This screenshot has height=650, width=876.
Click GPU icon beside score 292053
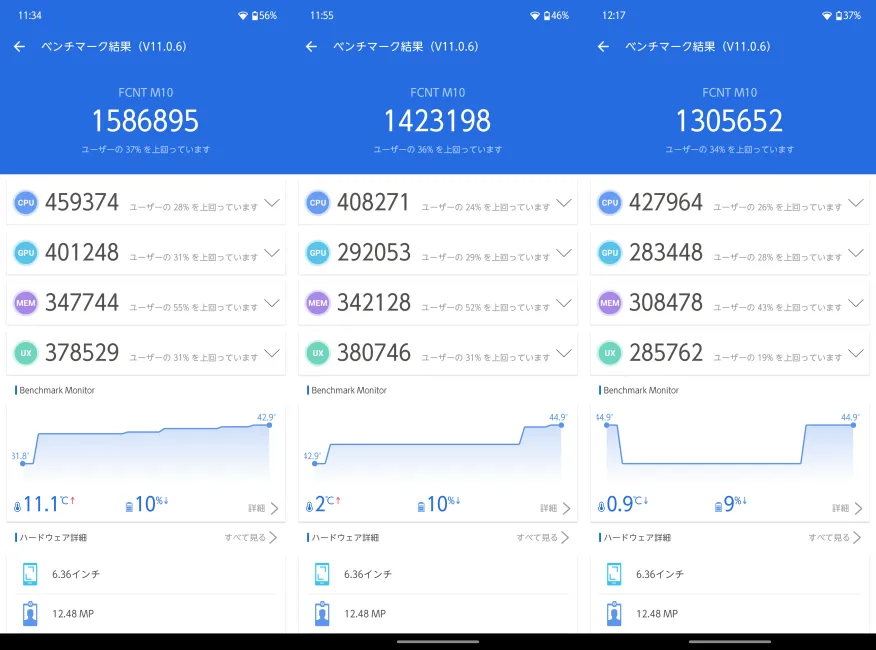coord(318,253)
